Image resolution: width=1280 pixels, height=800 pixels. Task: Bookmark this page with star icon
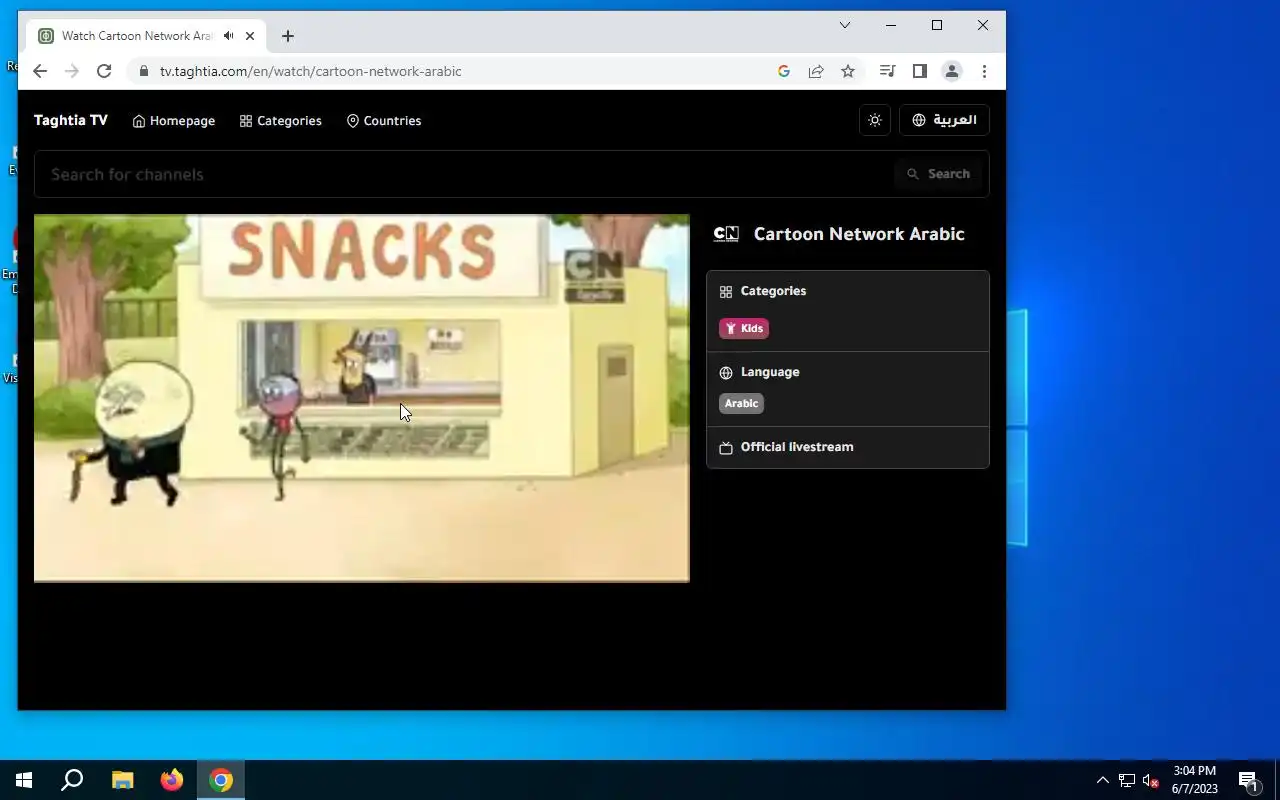[848, 71]
